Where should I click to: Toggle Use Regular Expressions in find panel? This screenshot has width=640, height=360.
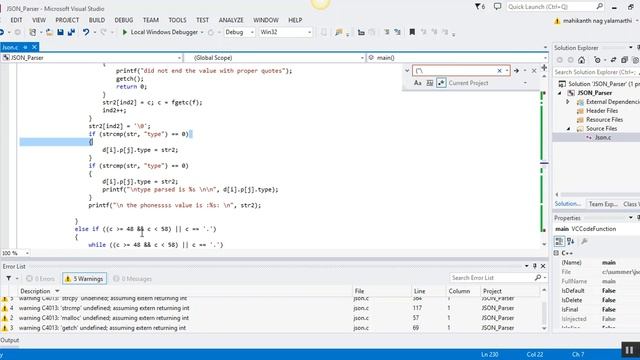coord(441,83)
